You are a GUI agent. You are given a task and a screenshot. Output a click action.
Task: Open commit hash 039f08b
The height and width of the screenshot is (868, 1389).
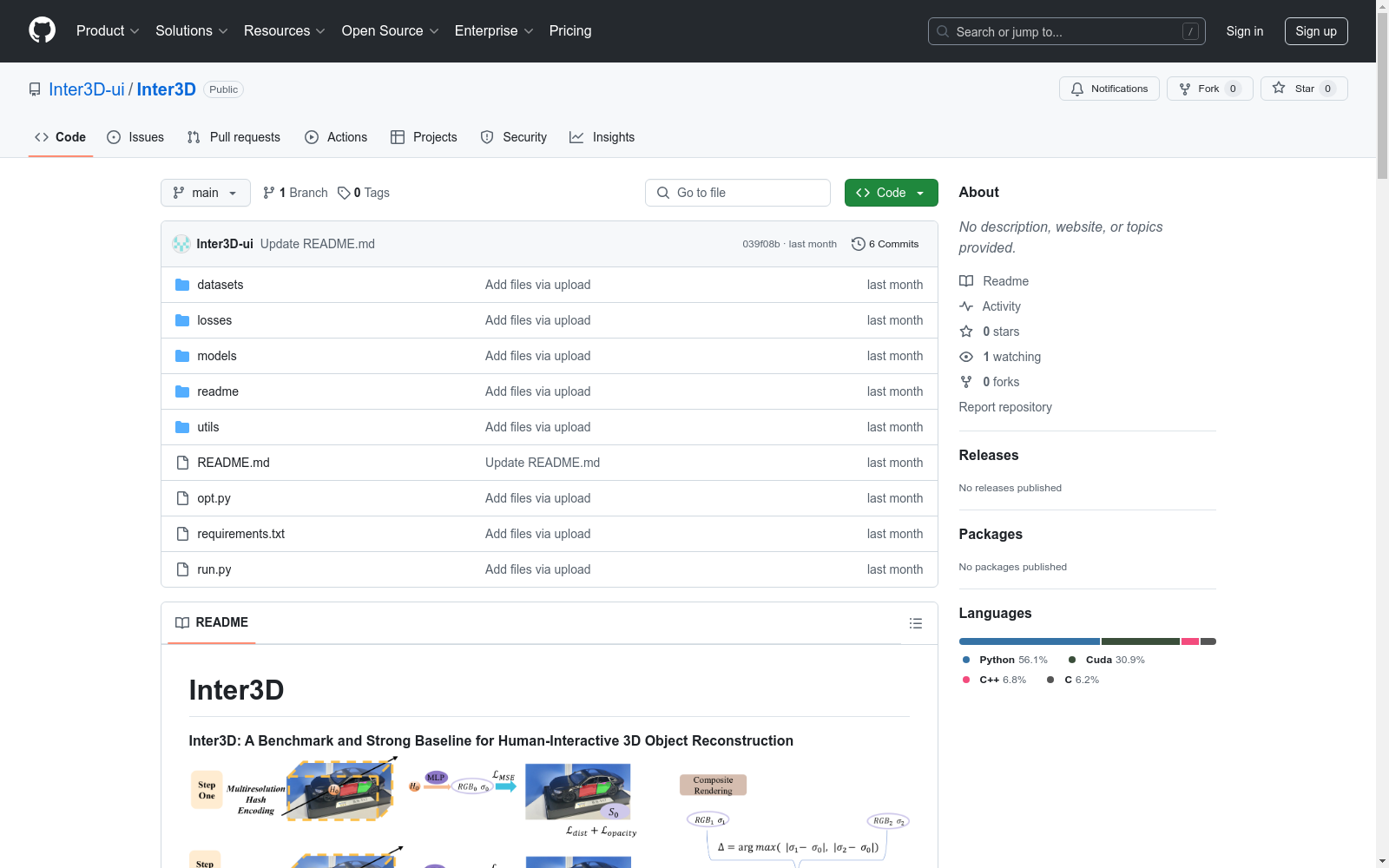761,244
